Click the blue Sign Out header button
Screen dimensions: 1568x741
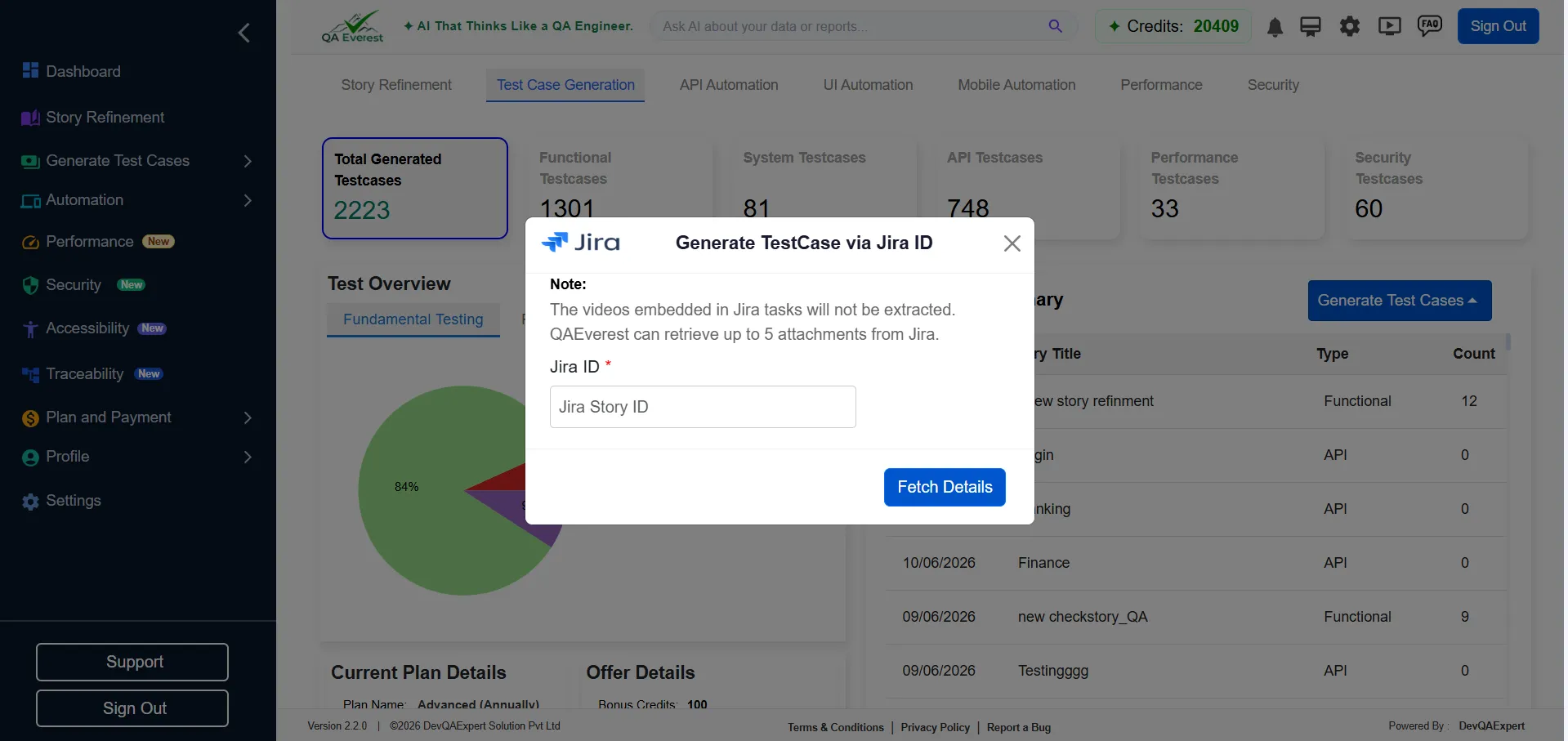(1498, 26)
